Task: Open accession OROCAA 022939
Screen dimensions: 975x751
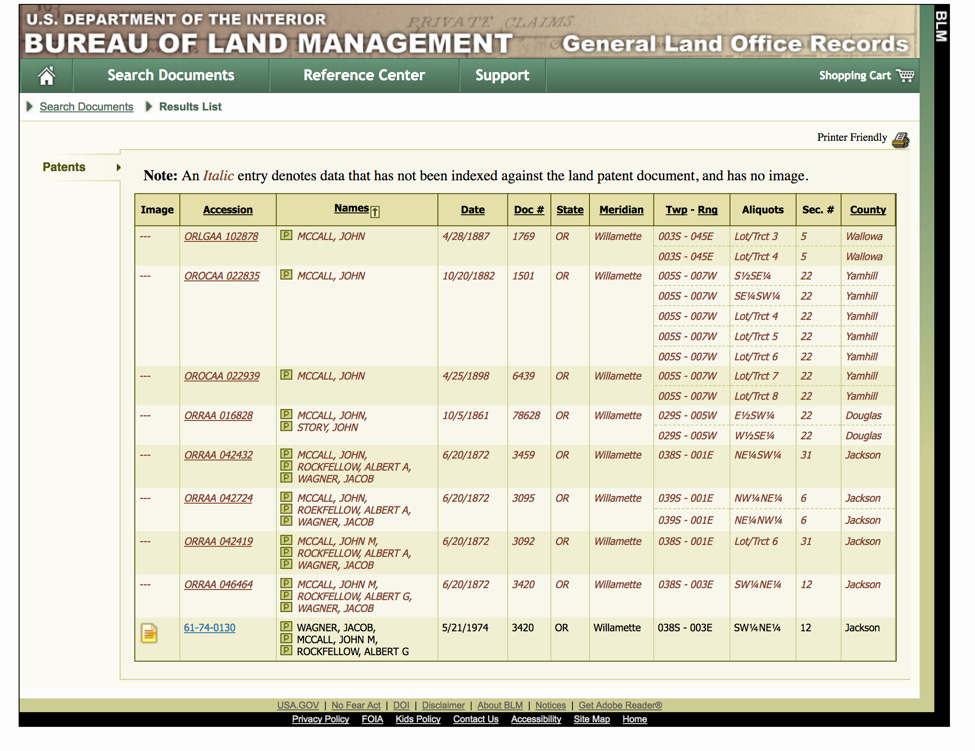Action: [x=222, y=376]
